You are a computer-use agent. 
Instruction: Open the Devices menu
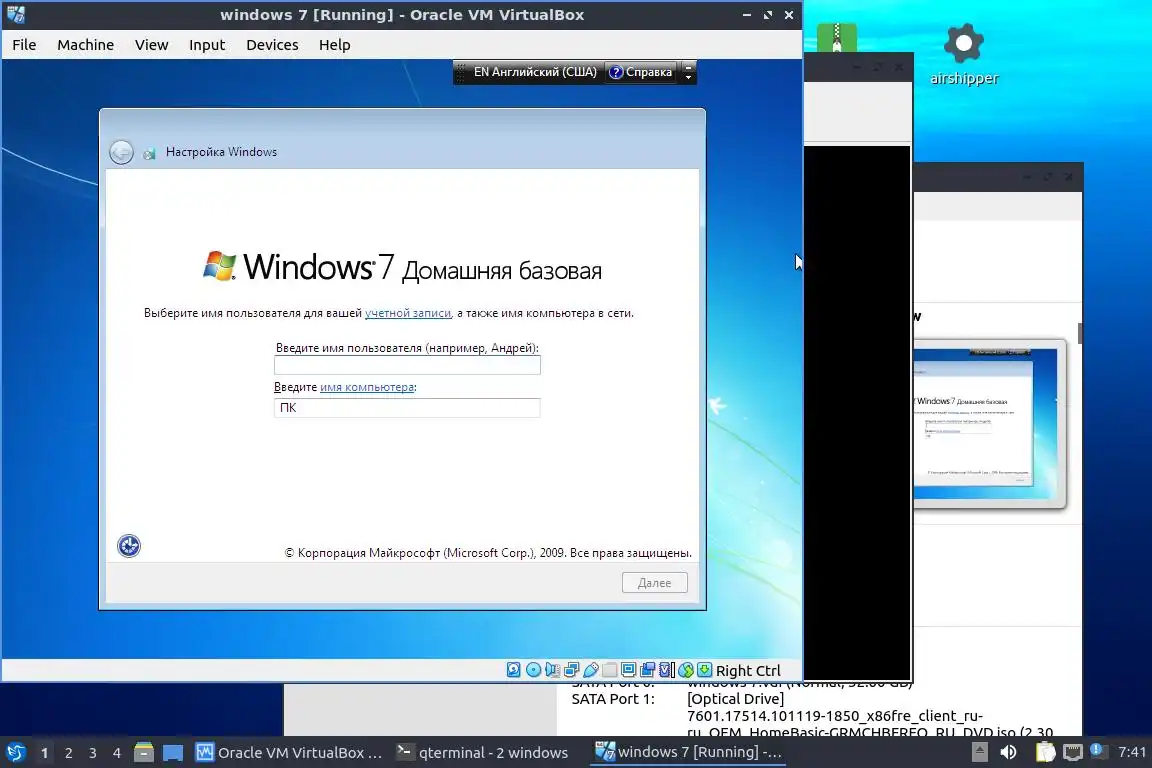pyautogui.click(x=272, y=45)
